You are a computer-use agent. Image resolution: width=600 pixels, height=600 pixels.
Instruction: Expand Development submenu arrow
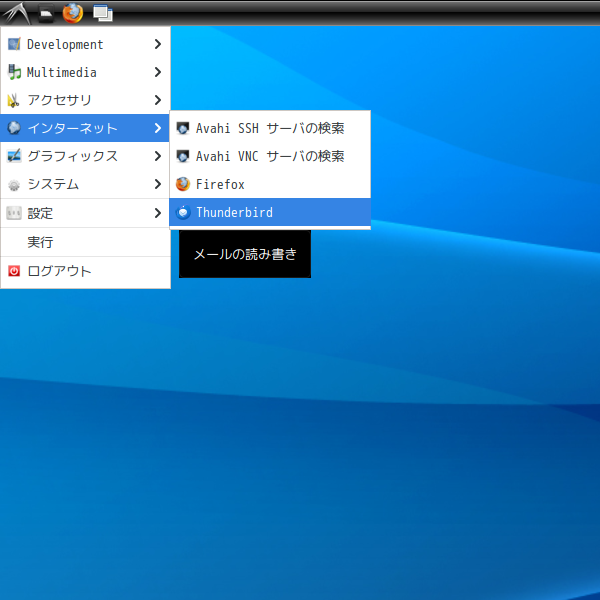tap(158, 44)
